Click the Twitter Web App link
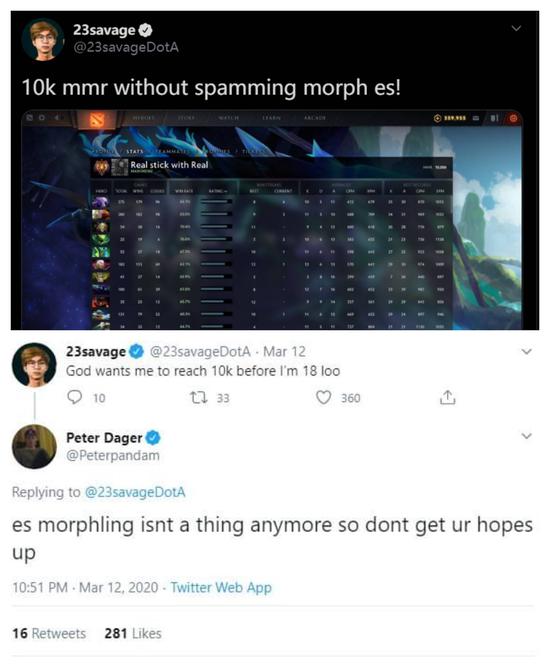The height and width of the screenshot is (671, 550). coord(221,588)
